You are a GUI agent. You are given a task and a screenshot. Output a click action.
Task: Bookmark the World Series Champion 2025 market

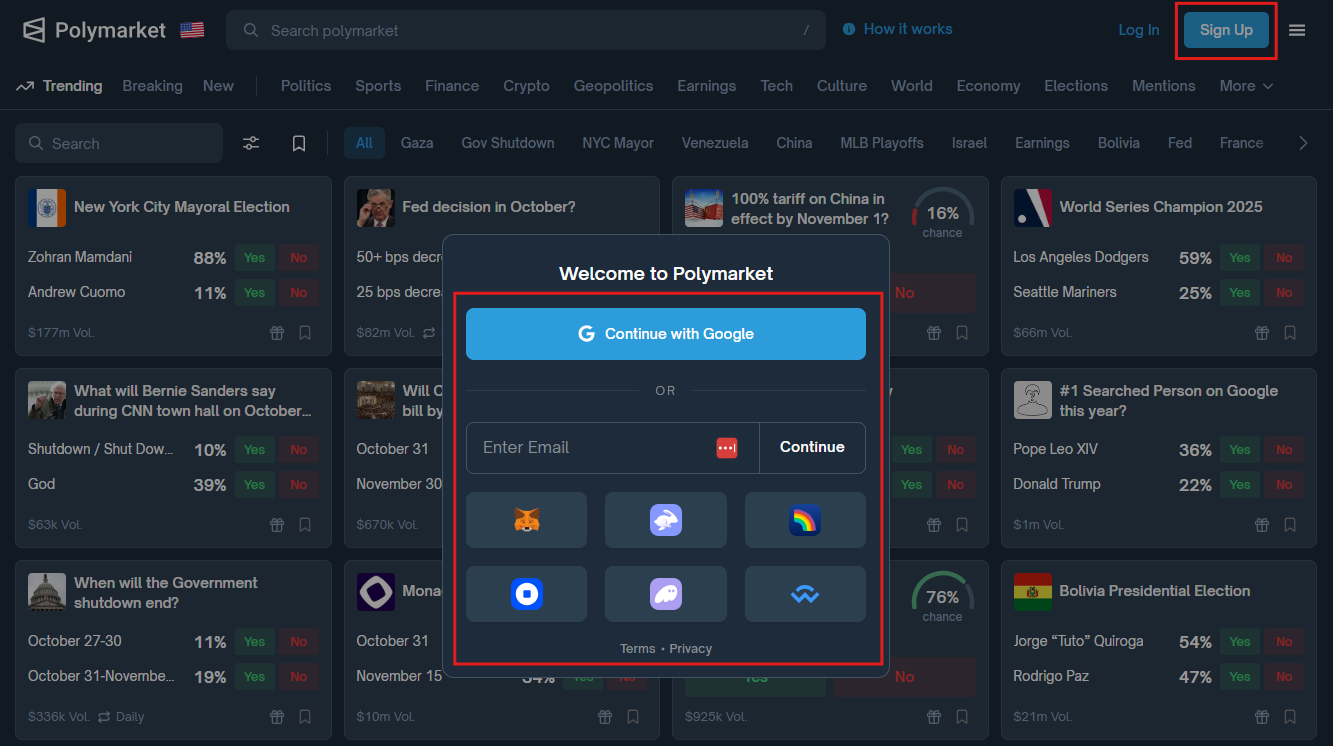[x=1290, y=333]
